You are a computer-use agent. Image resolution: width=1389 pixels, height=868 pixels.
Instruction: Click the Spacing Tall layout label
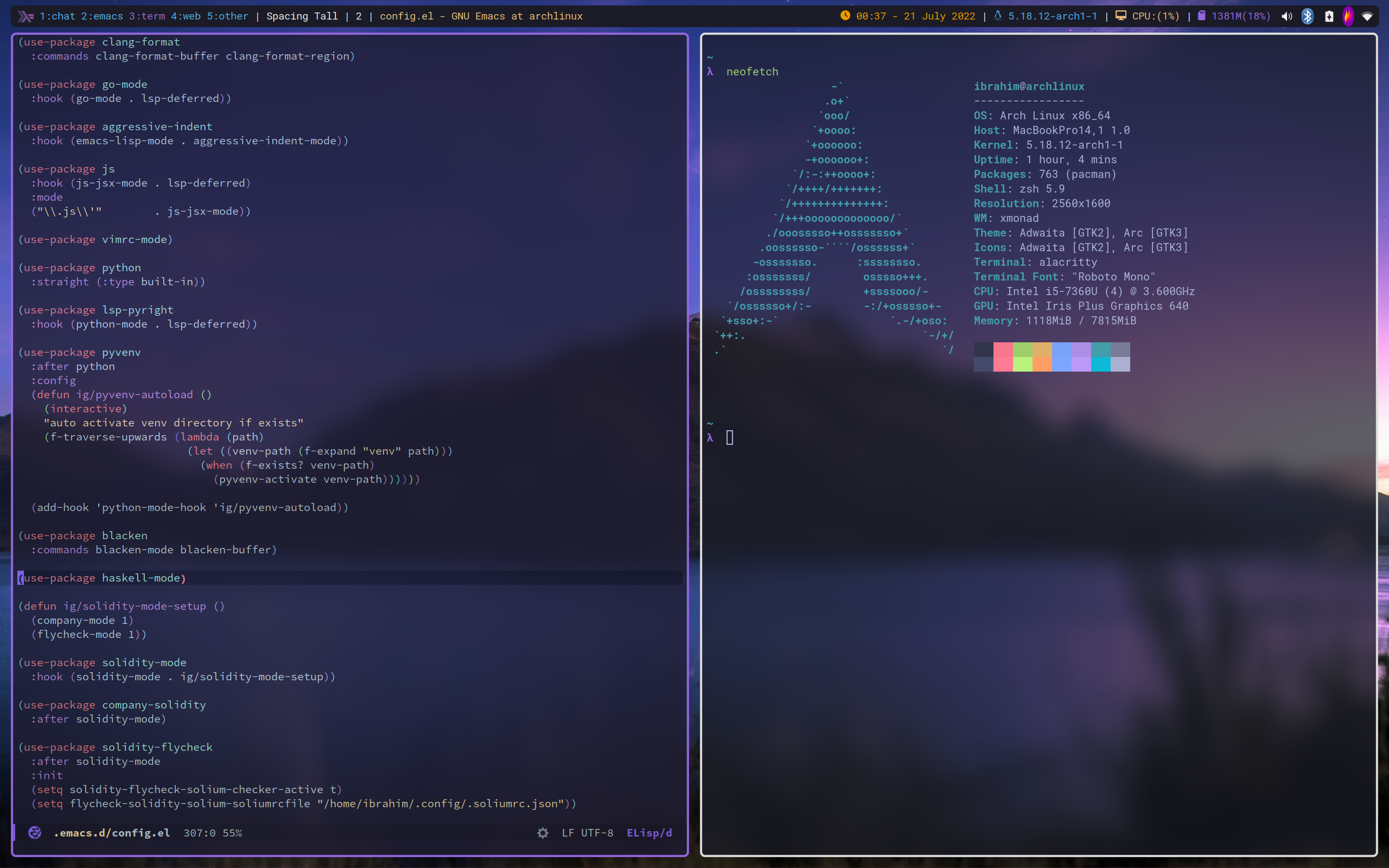coord(302,16)
